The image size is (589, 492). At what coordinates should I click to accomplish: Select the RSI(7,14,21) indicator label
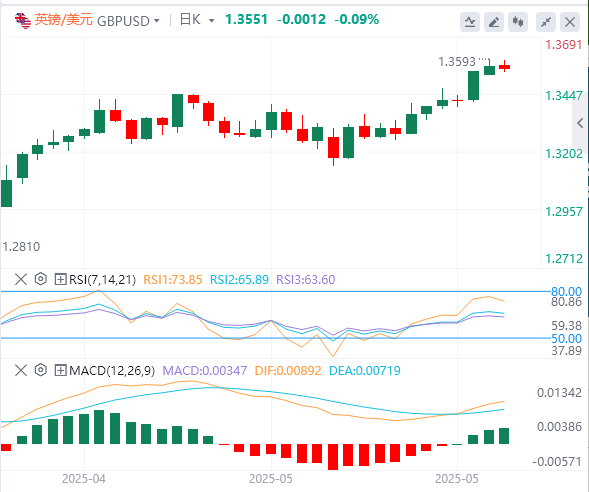pyautogui.click(x=102, y=279)
